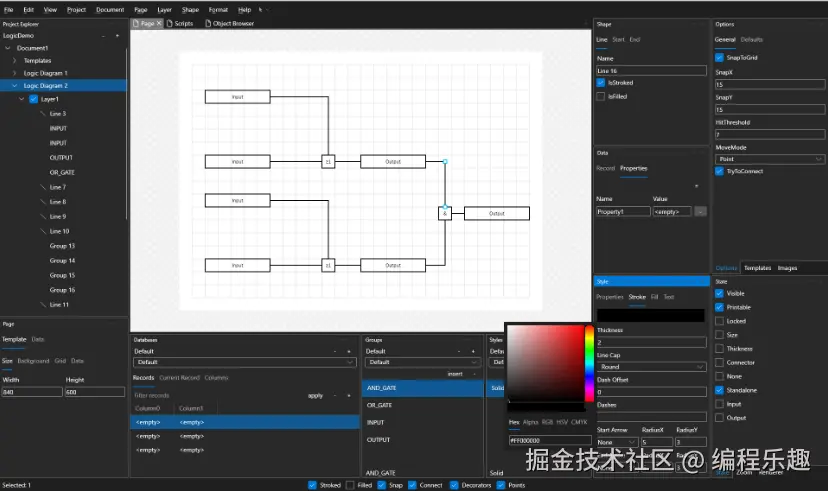828x491 pixels.
Task: Toggle the Points checkbox in status bar
Action: (x=501, y=485)
